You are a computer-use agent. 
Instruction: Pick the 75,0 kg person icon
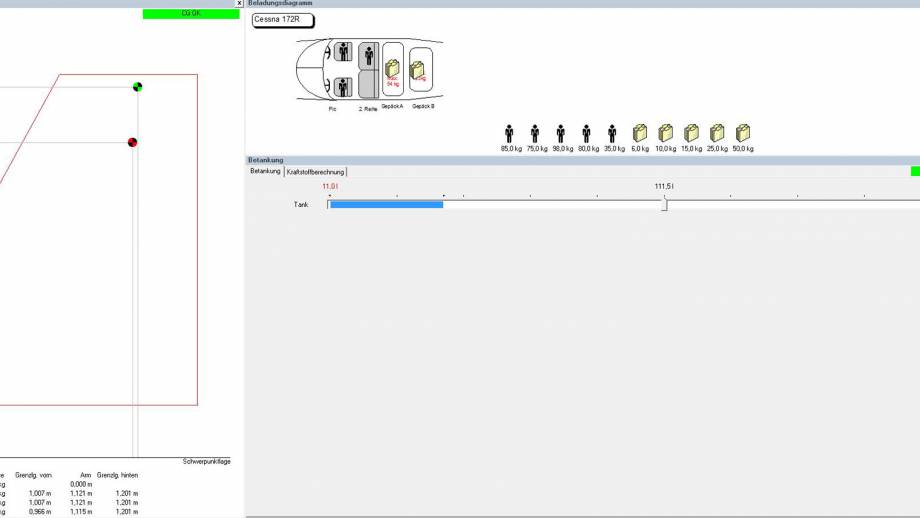(x=535, y=134)
